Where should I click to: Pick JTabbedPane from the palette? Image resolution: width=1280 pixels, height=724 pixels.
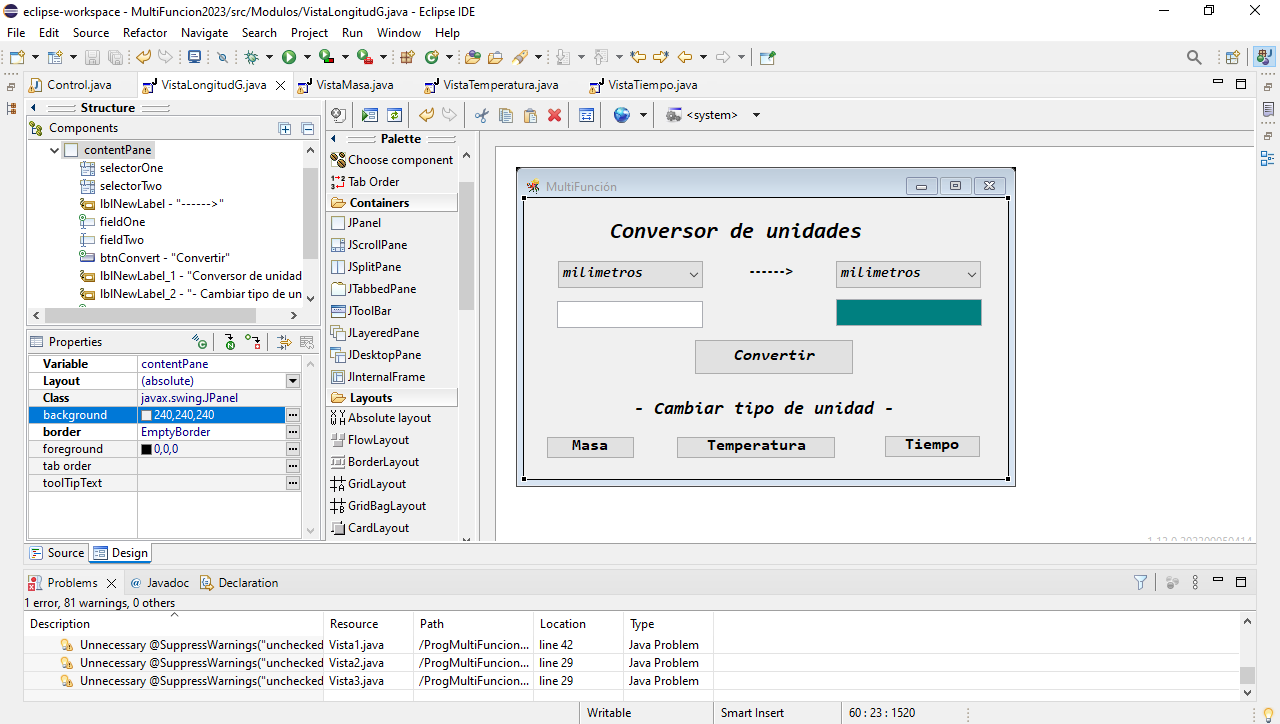pyautogui.click(x=374, y=289)
